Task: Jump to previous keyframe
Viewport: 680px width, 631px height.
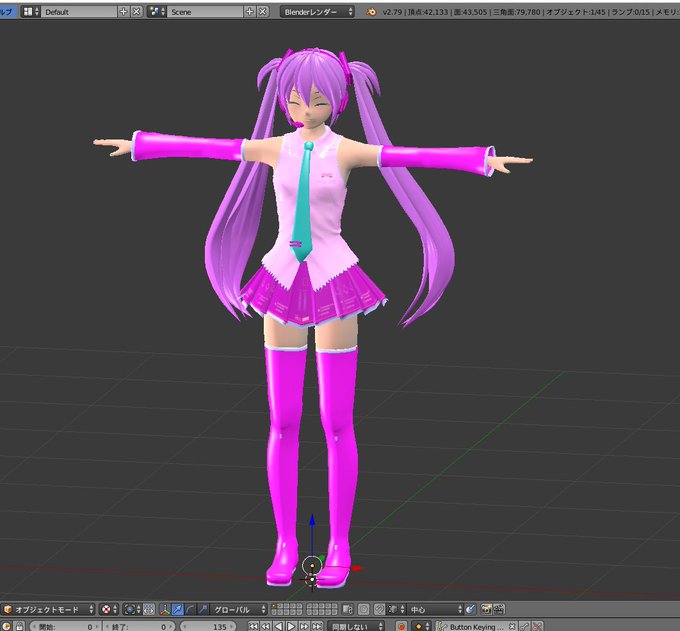Action: (266, 627)
